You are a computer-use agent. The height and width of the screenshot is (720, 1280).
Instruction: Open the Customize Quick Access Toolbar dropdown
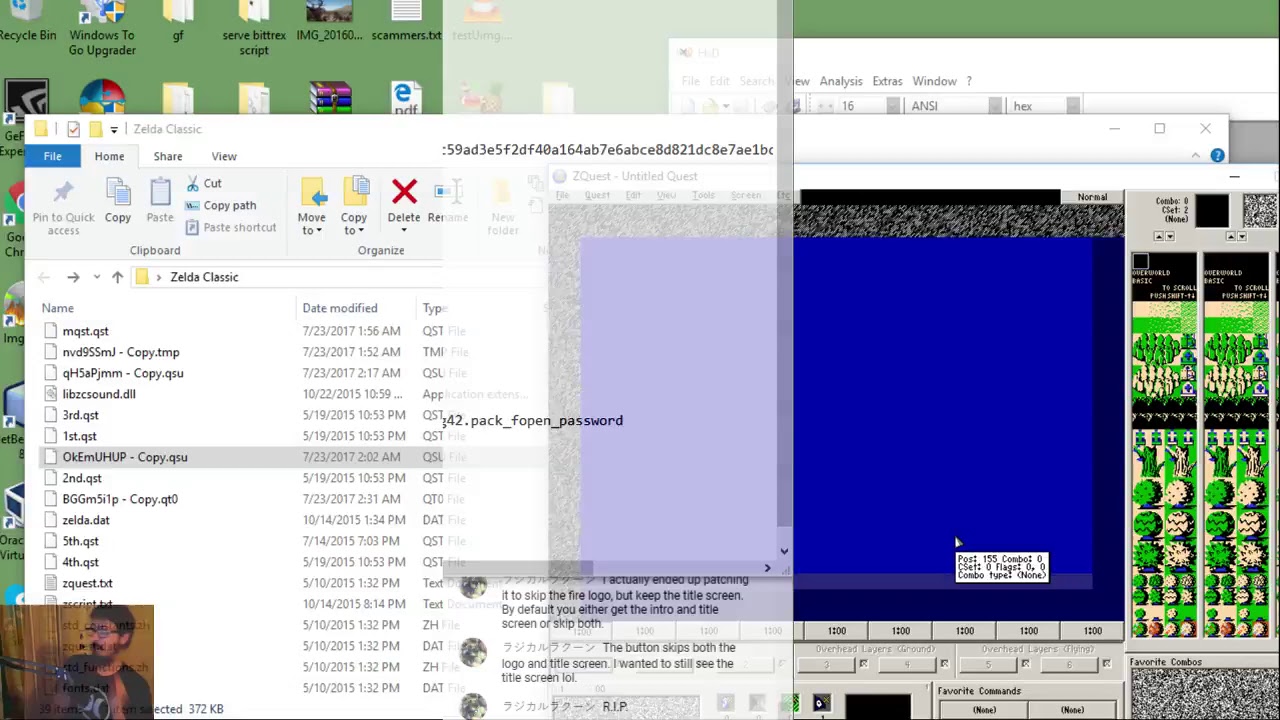tap(114, 129)
